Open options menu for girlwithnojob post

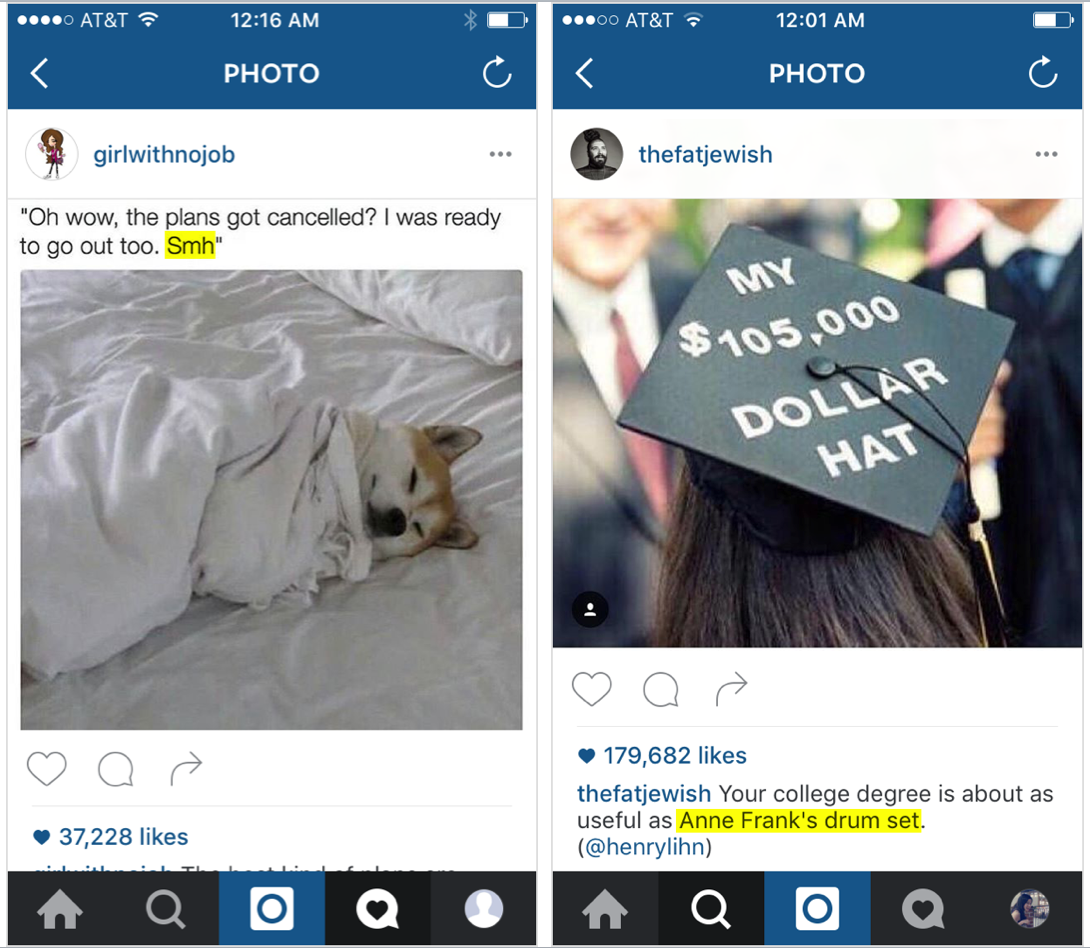click(501, 154)
